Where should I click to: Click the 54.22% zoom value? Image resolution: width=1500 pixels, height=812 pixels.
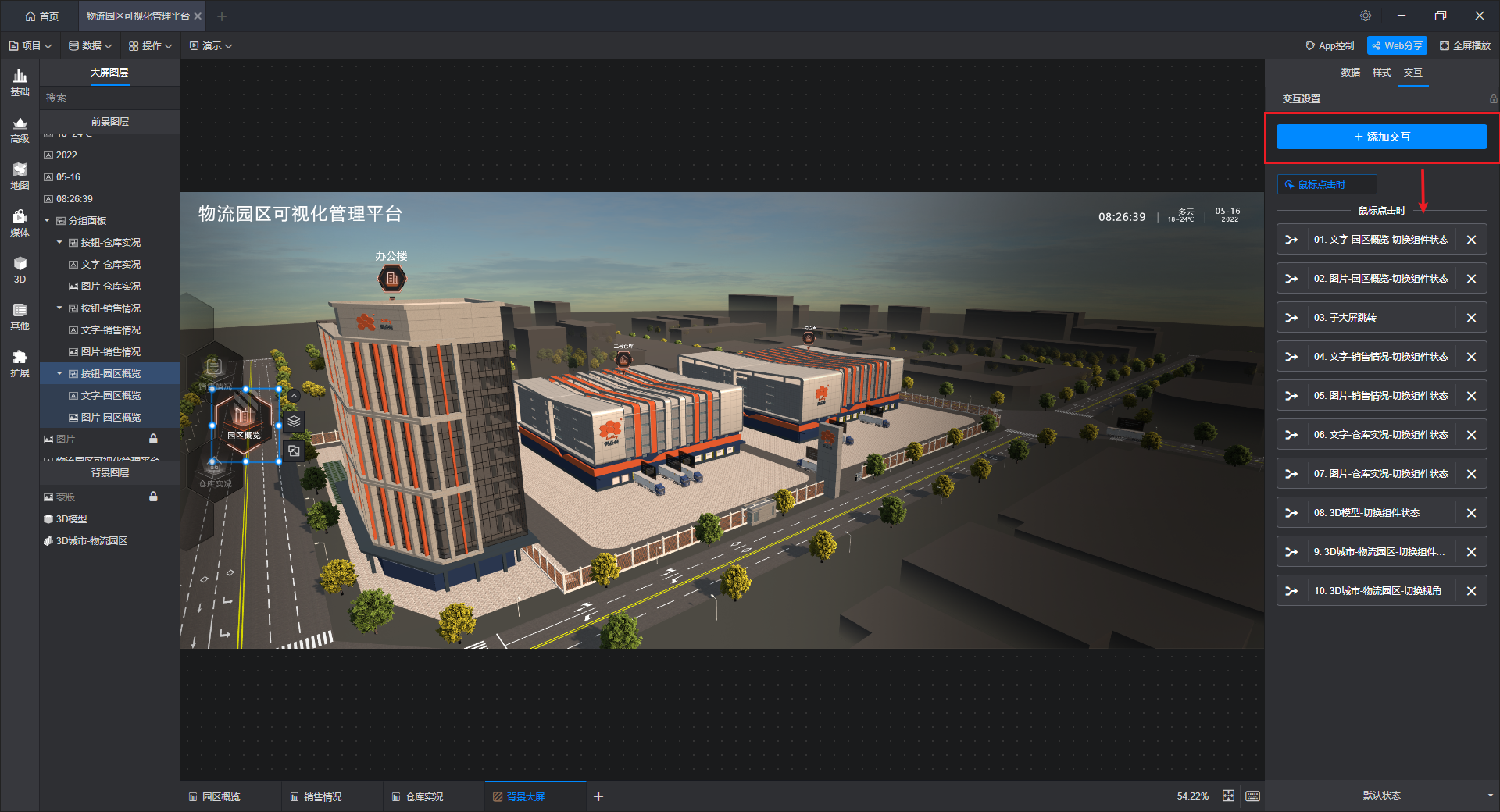click(1193, 796)
